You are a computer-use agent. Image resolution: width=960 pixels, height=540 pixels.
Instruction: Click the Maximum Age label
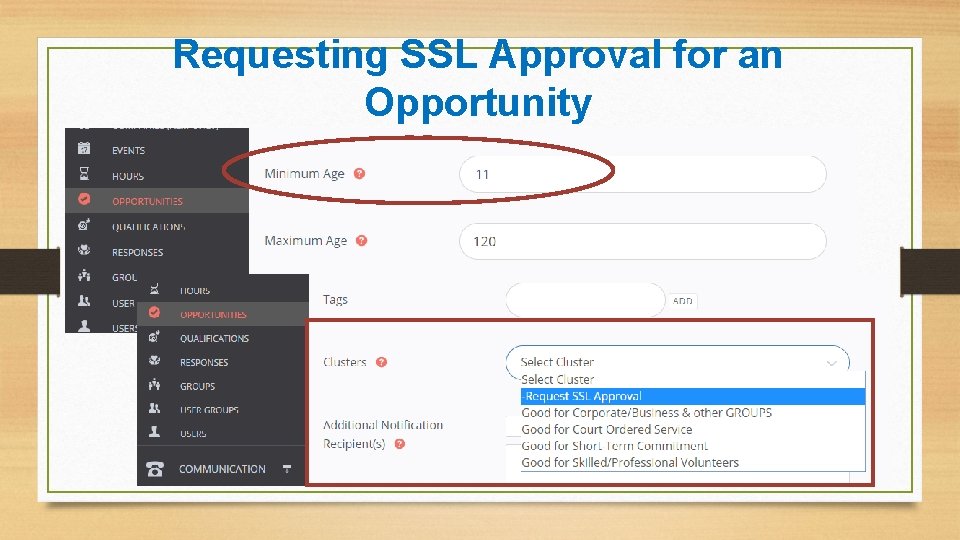pyautogui.click(x=306, y=241)
